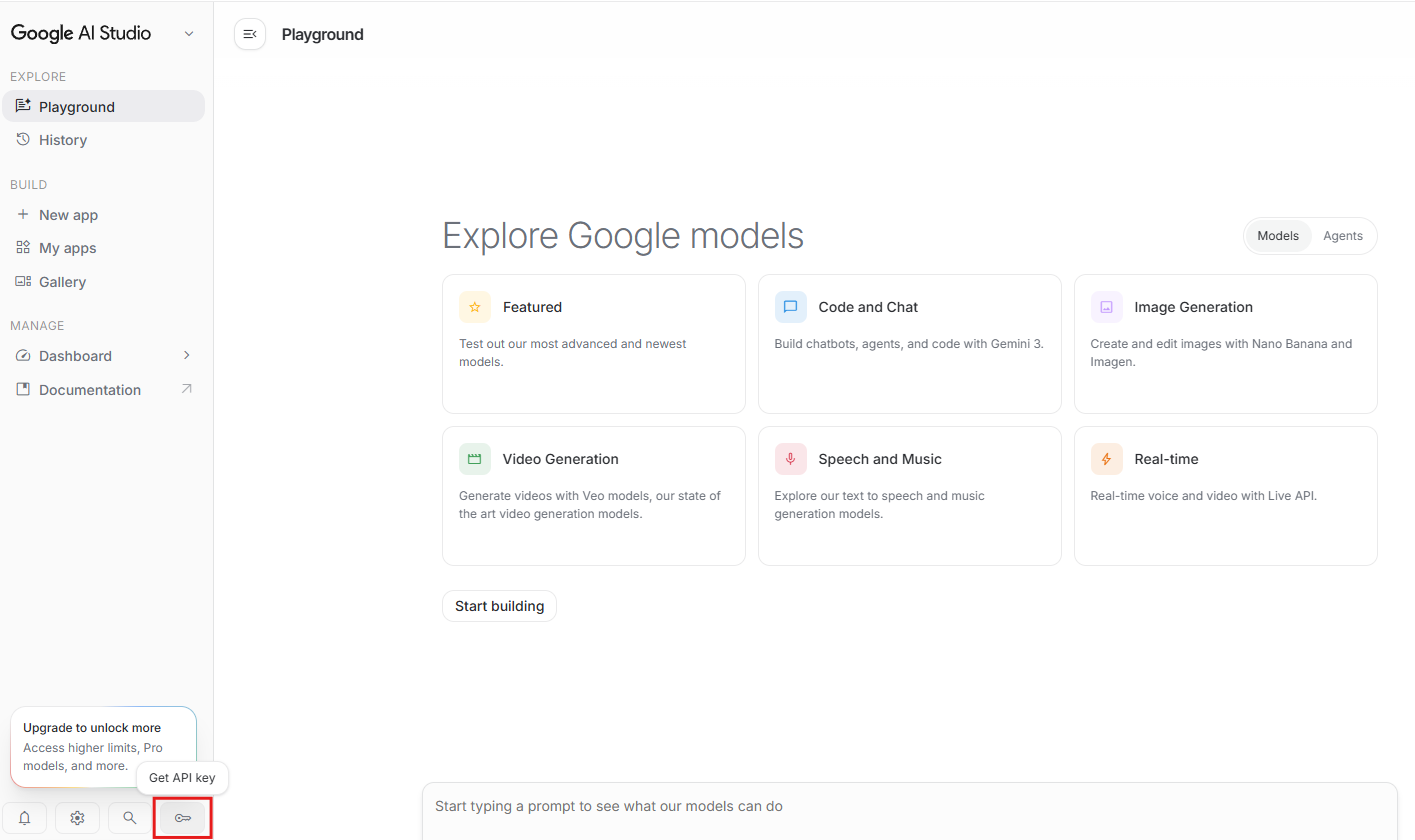Open Playground in the sidebar
This screenshot has height=840, width=1415.
click(x=103, y=106)
